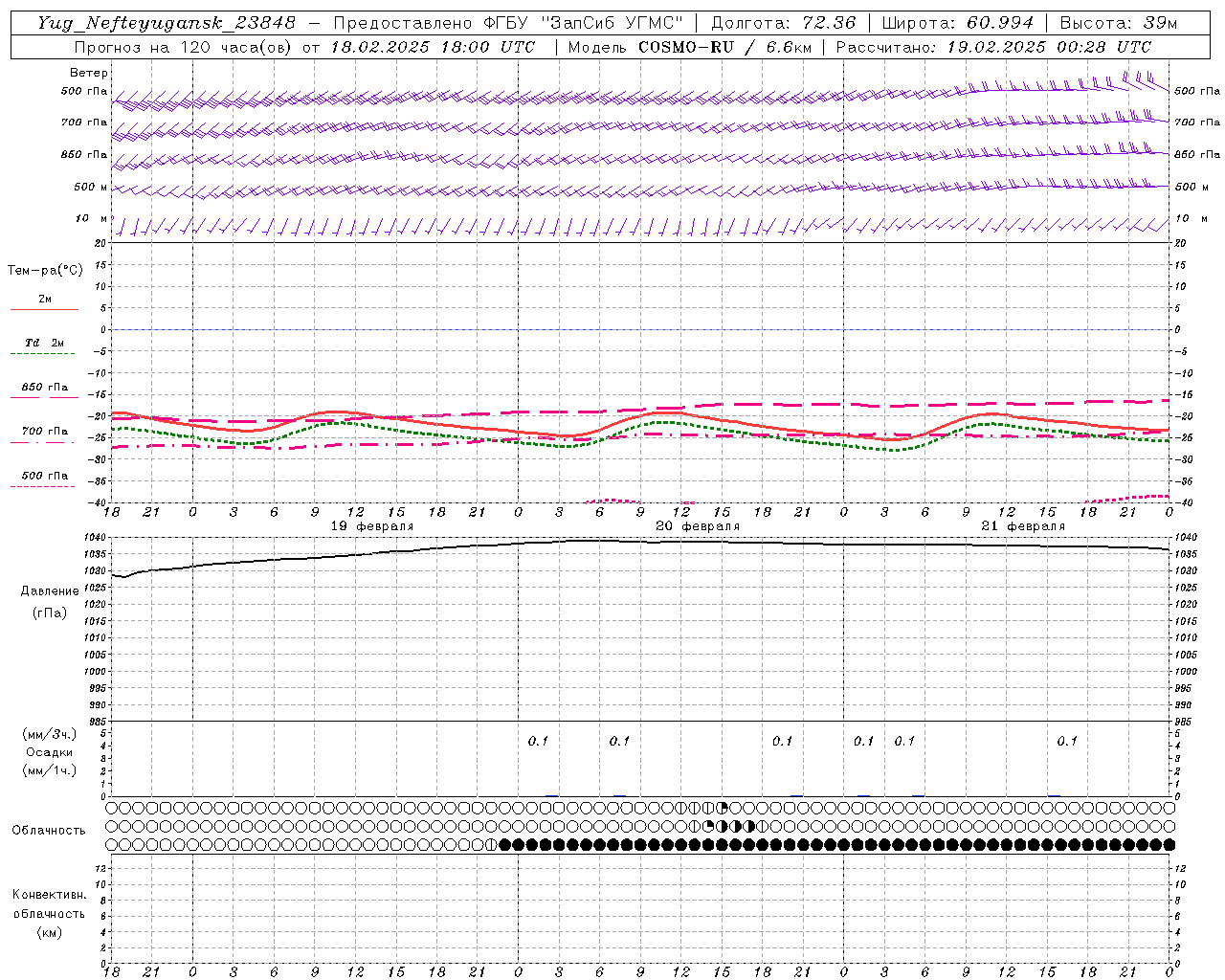The image size is (1225, 980).
Task: Click 985 on the right pressure axis
Action: pyautogui.click(x=1185, y=722)
